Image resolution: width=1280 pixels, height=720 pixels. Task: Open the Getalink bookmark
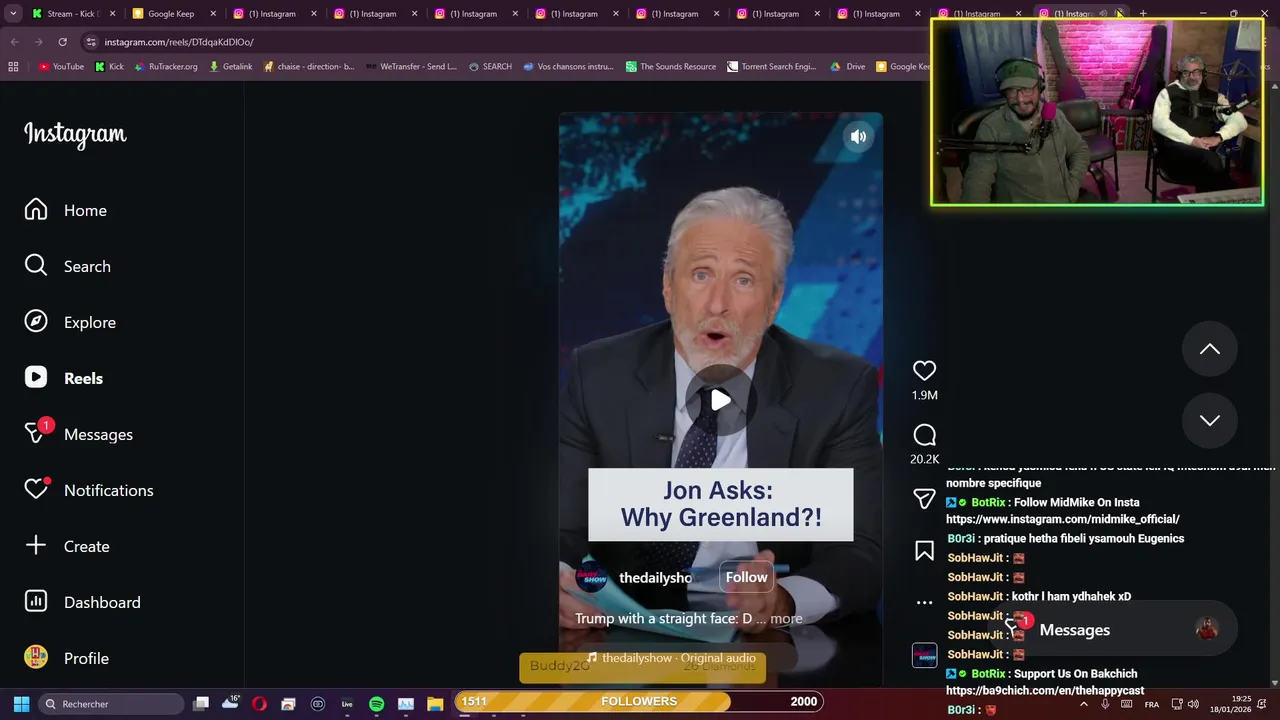230,66
